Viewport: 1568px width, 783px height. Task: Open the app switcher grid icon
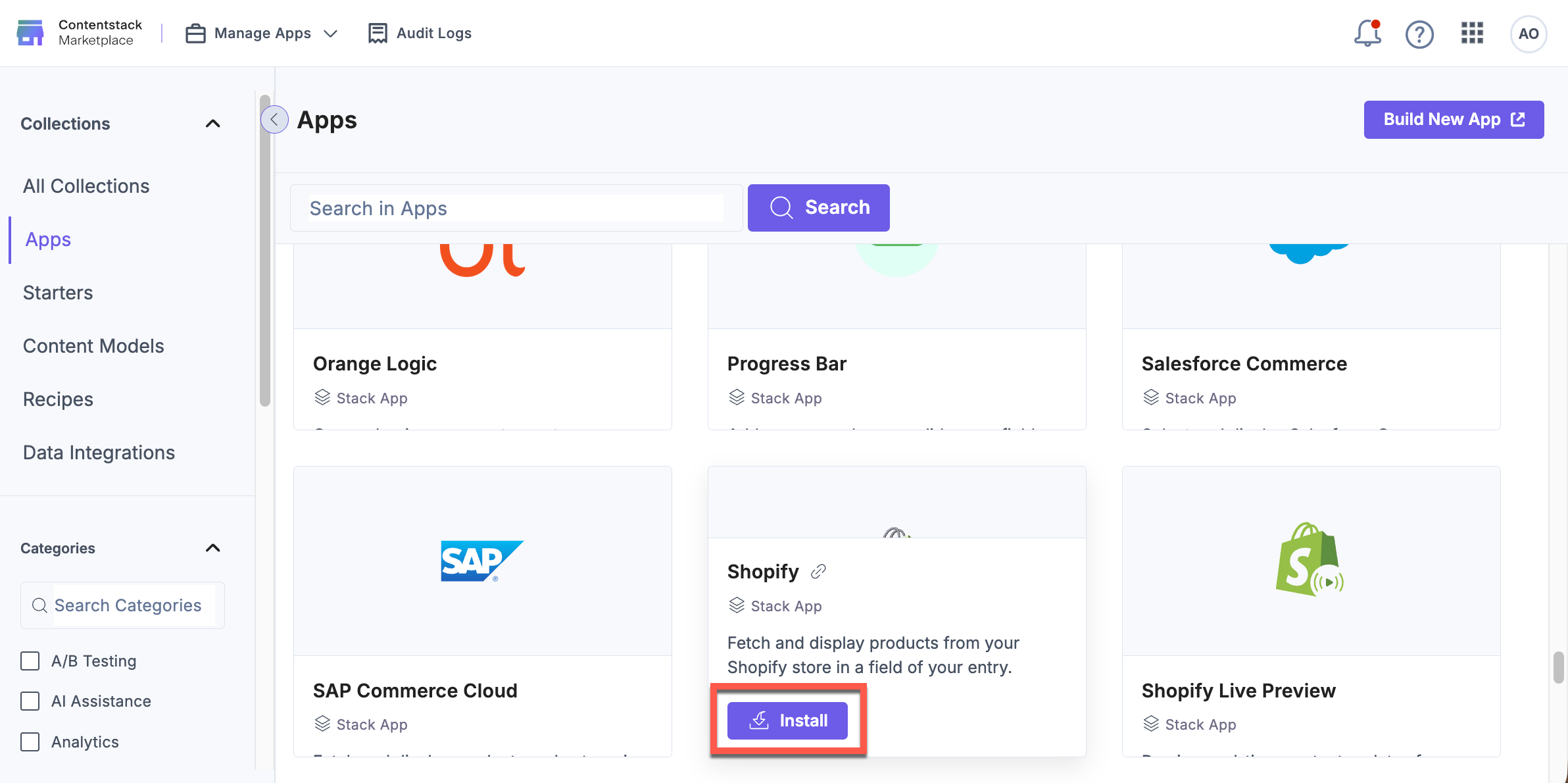point(1472,33)
